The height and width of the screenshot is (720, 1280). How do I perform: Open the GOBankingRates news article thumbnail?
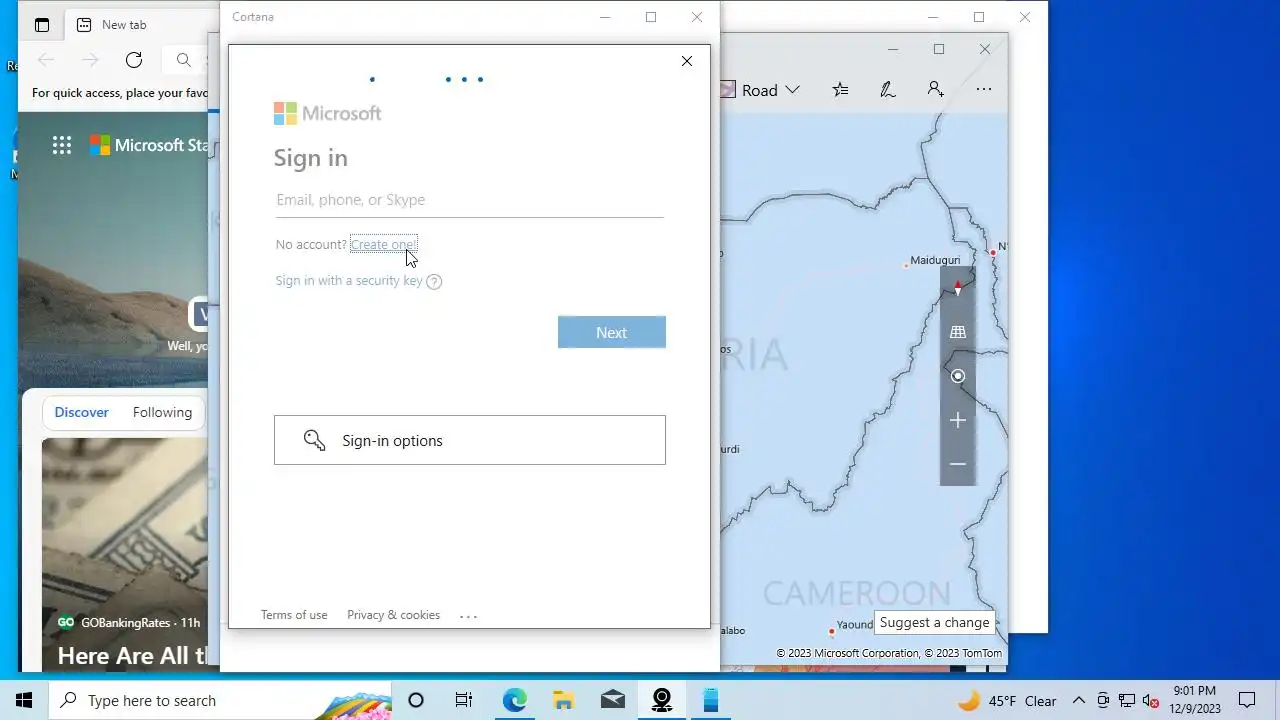[x=124, y=555]
